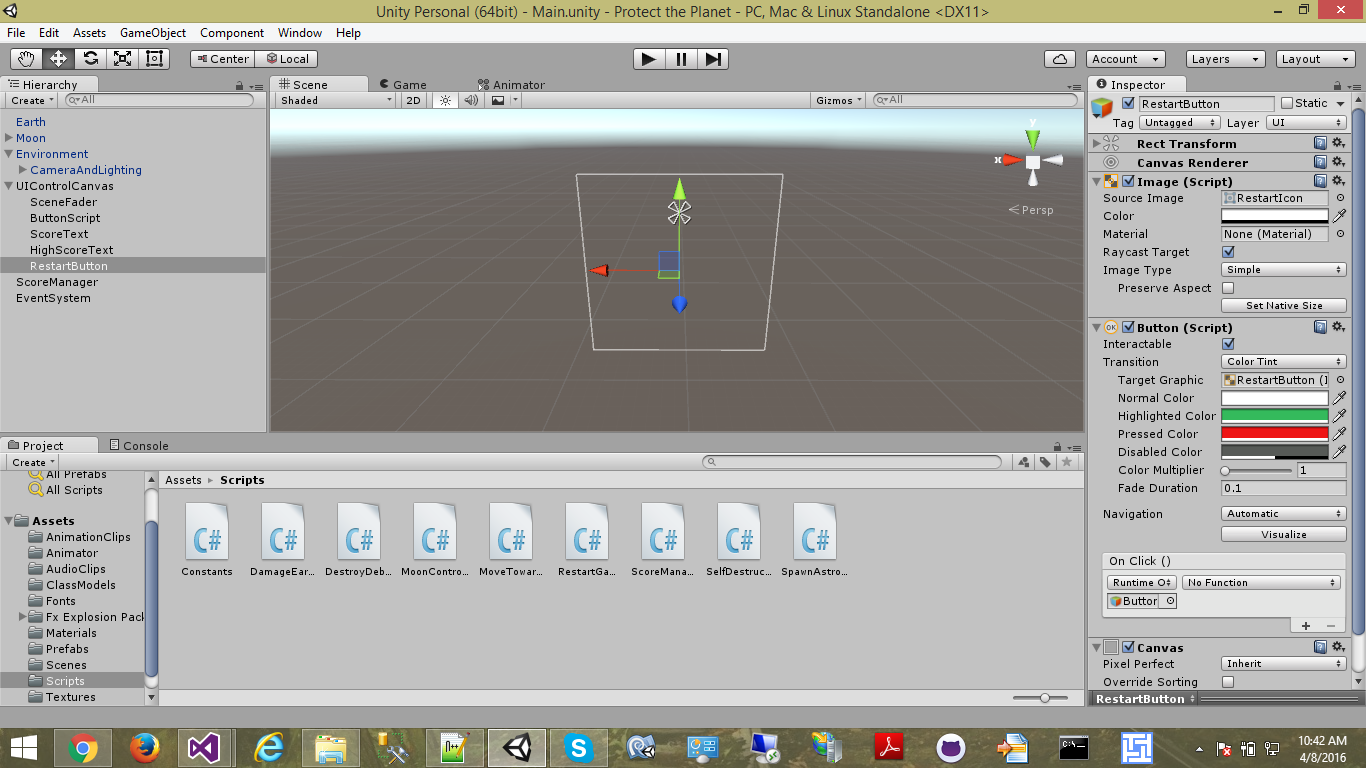This screenshot has width=1366, height=768.
Task: Open Skype from taskbar
Action: coord(577,748)
